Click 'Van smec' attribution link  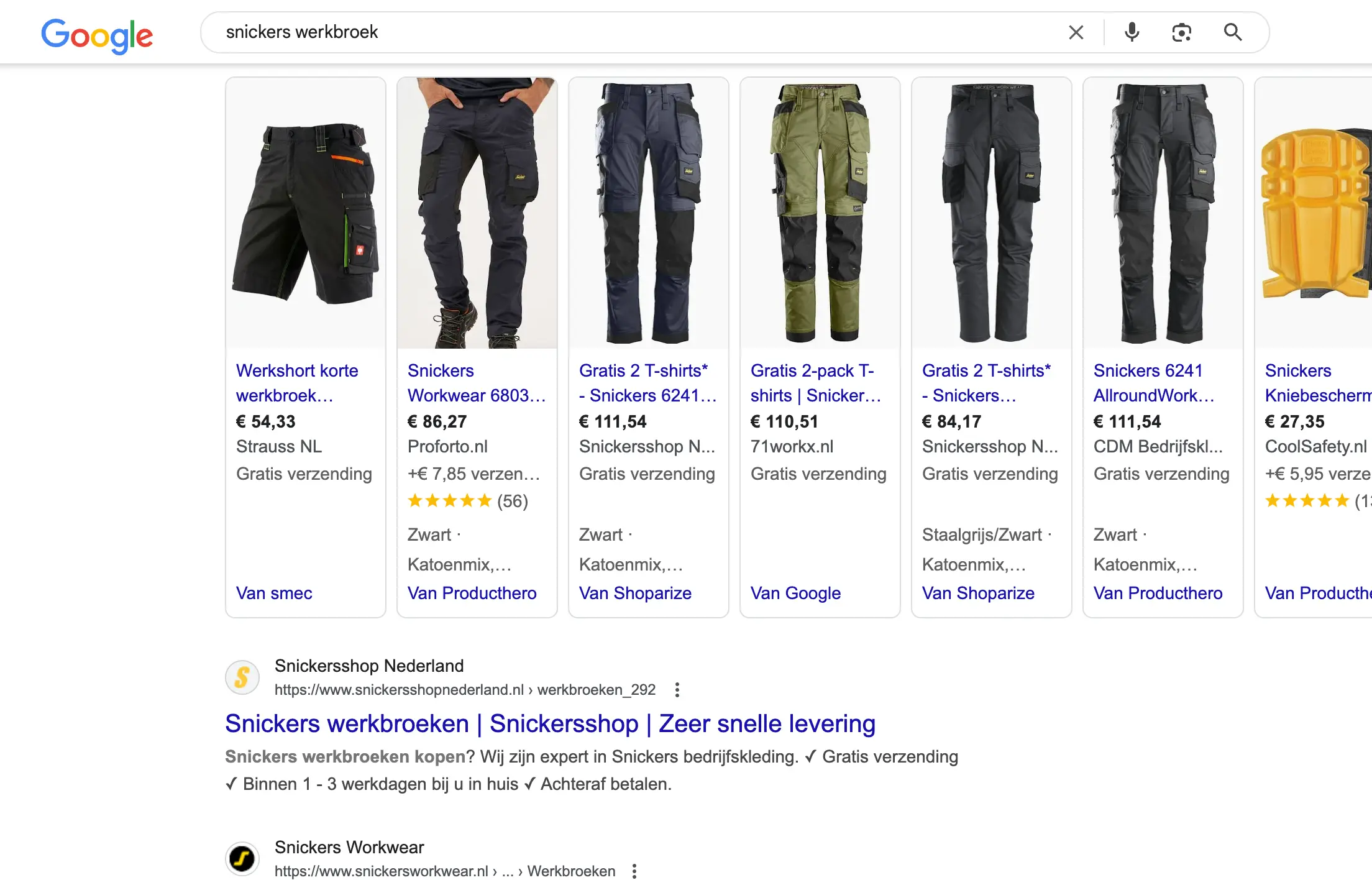[x=274, y=593]
